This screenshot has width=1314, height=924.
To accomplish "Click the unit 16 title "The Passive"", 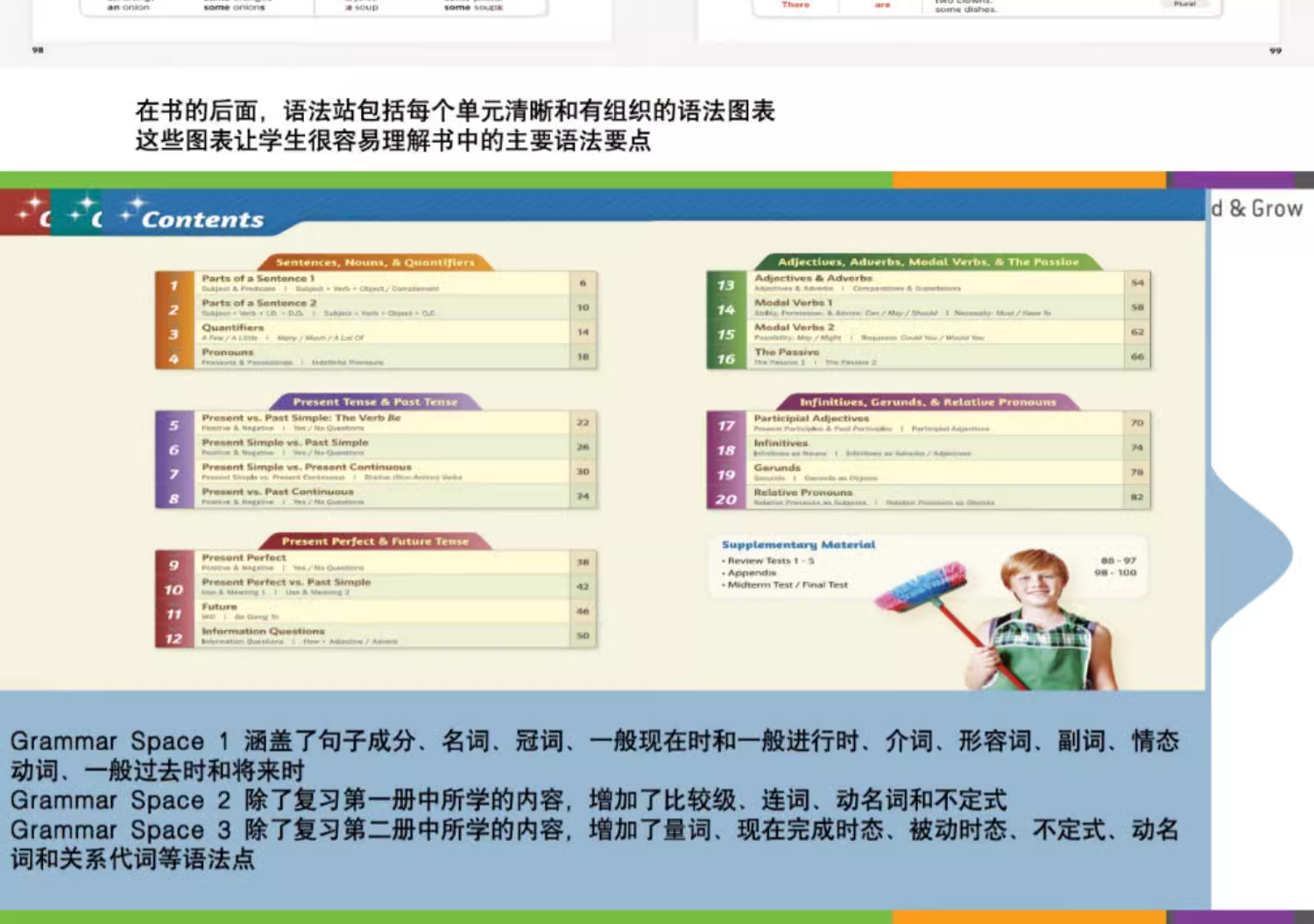I will (787, 352).
